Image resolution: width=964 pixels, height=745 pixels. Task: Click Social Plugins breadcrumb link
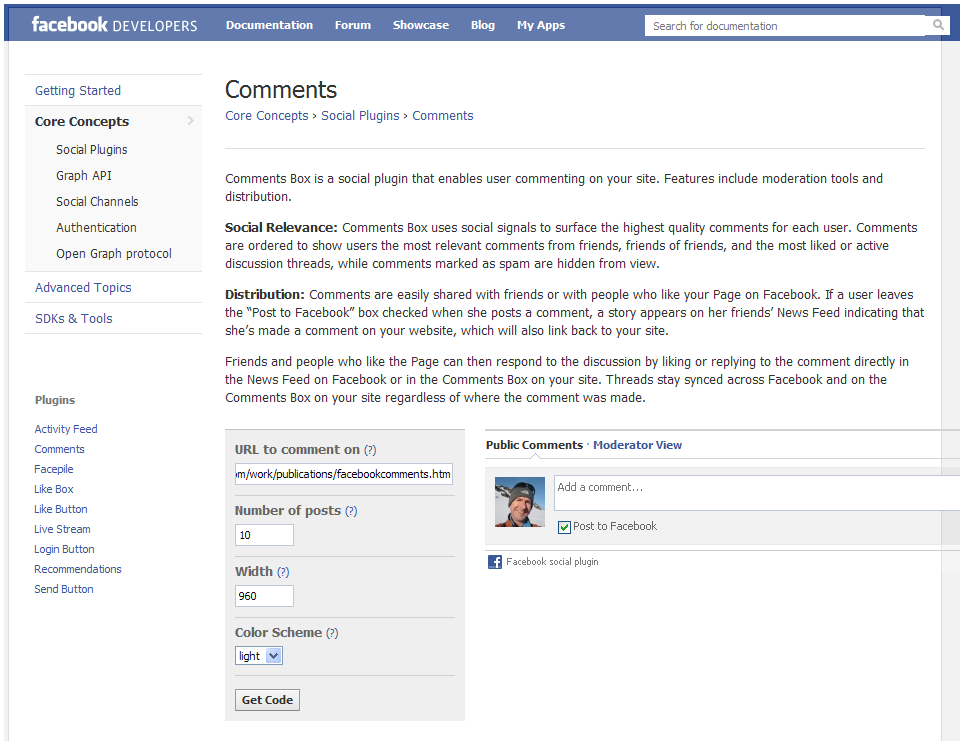[360, 116]
